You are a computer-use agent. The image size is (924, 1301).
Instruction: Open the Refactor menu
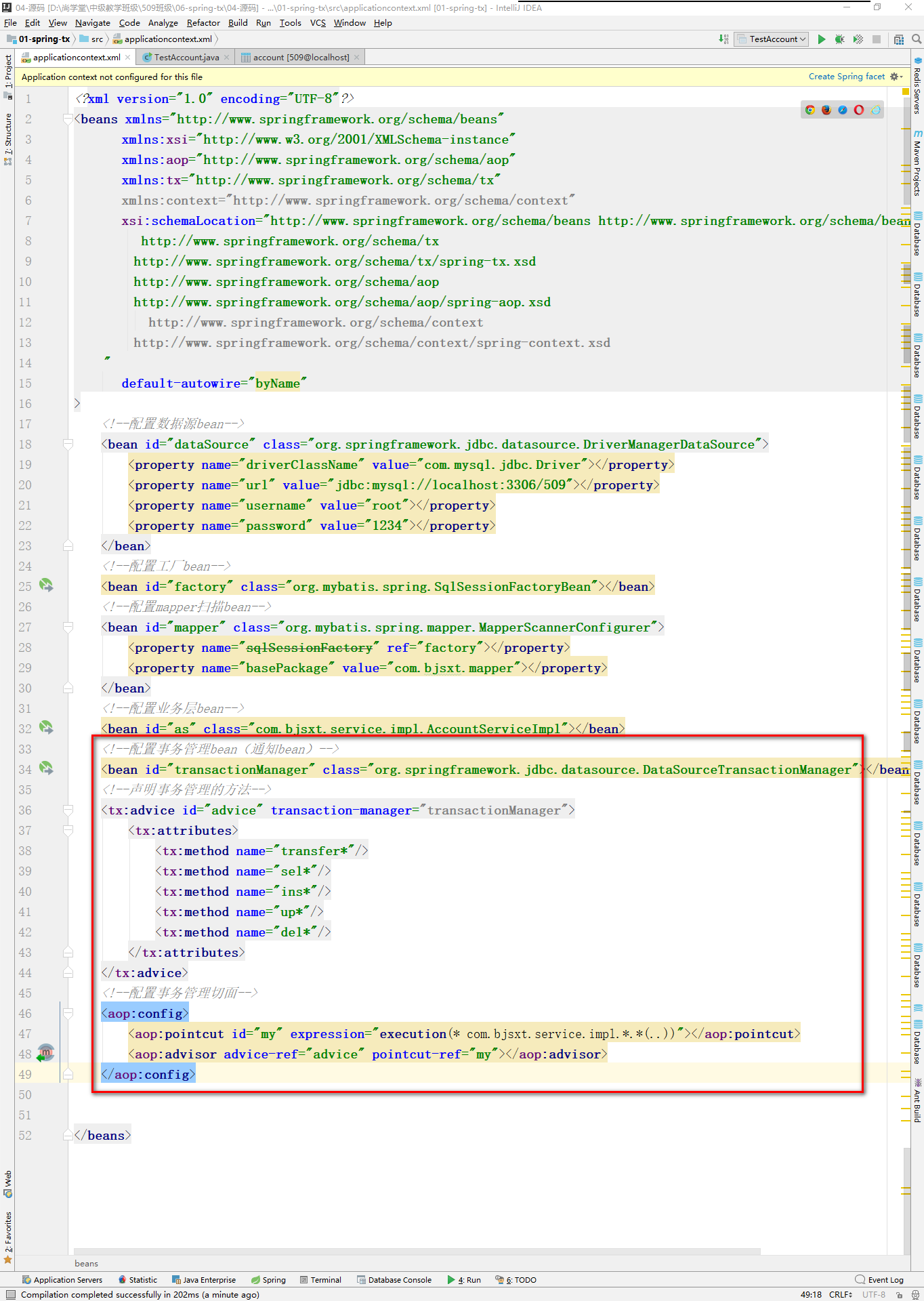[203, 23]
